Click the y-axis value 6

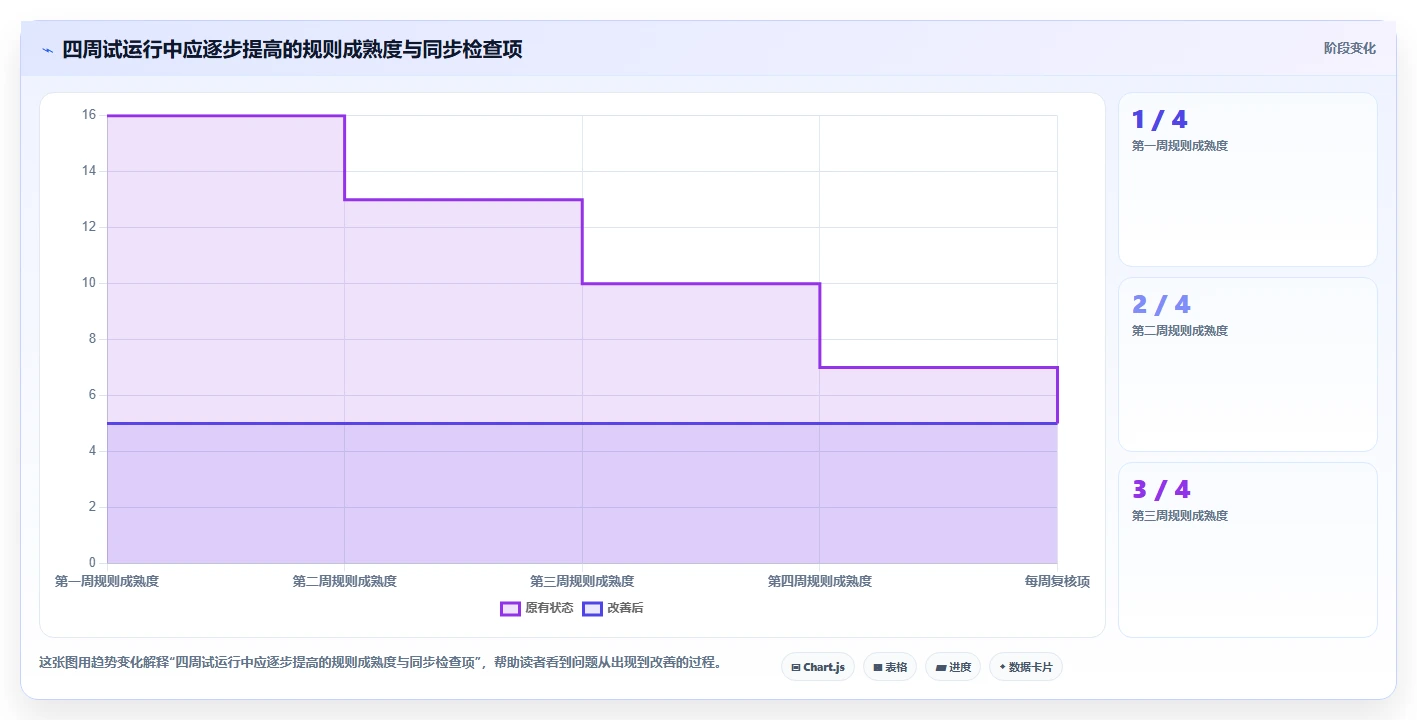(x=92, y=395)
